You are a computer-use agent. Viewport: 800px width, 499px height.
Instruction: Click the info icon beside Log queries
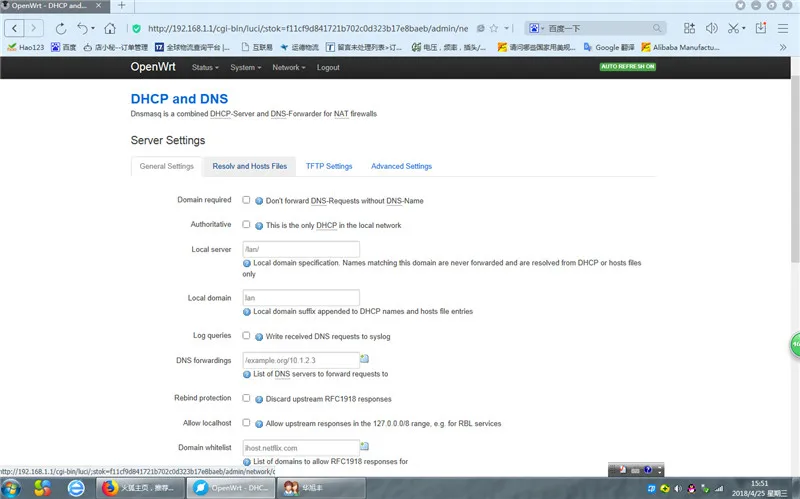[x=259, y=337]
